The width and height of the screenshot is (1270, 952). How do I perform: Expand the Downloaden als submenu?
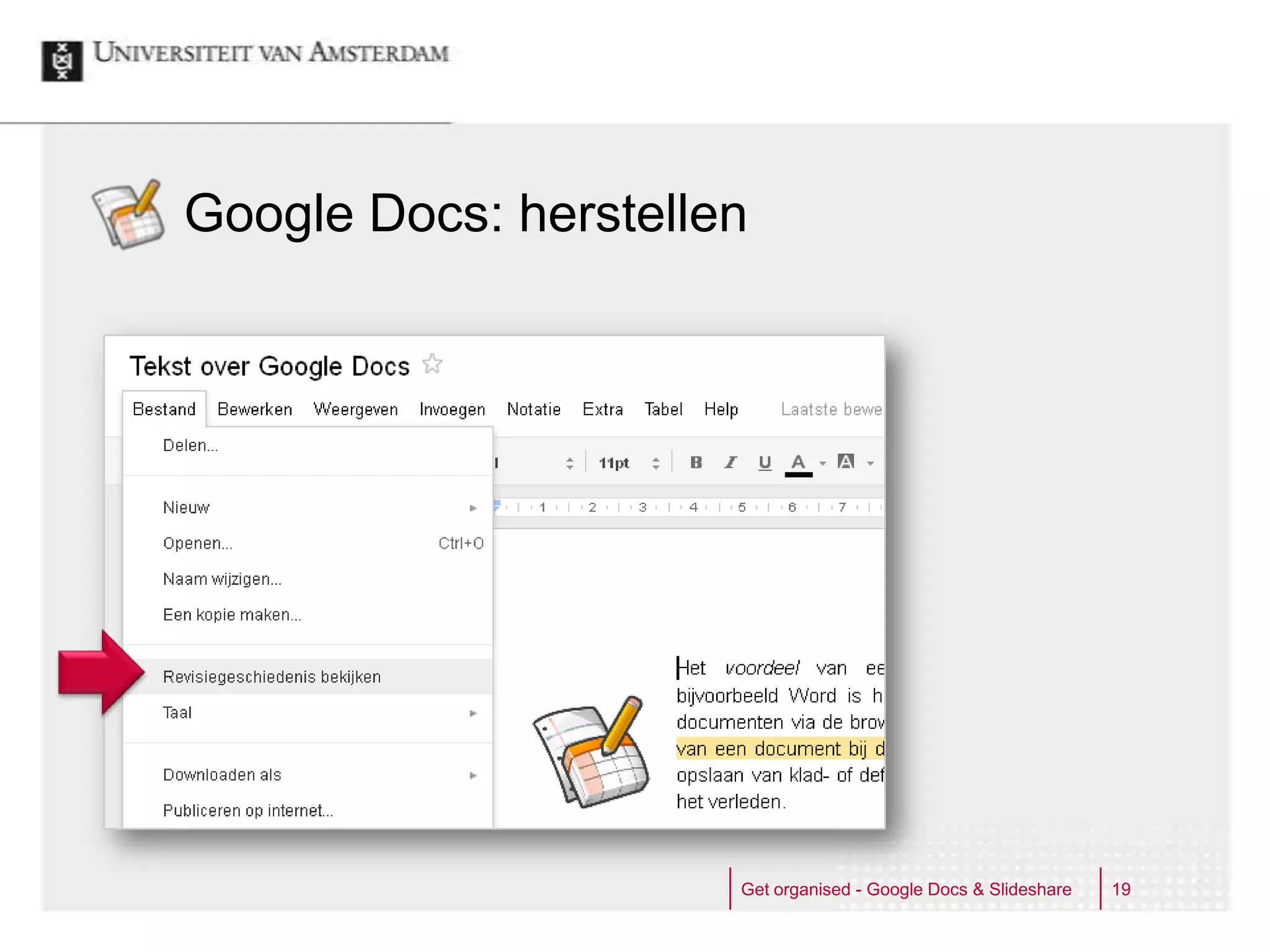pyautogui.click(x=308, y=775)
